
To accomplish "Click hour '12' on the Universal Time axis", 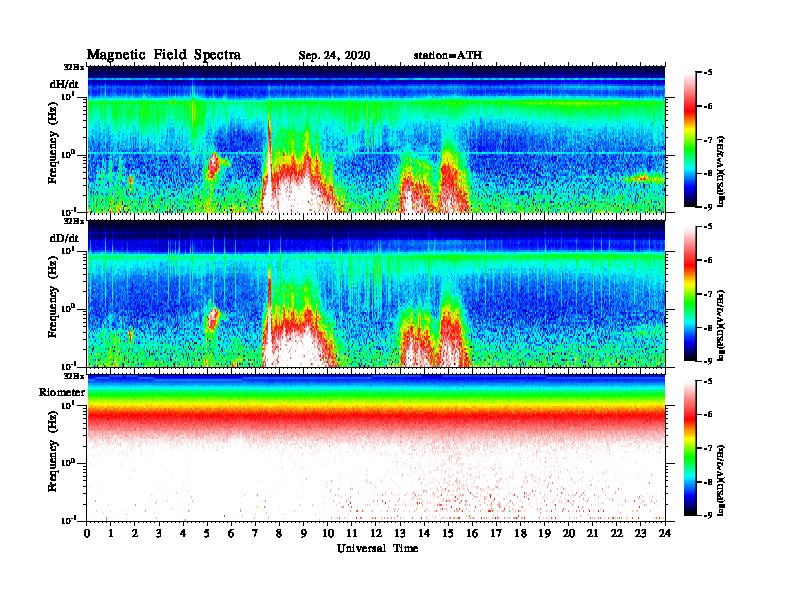I will pyautogui.click(x=376, y=534).
